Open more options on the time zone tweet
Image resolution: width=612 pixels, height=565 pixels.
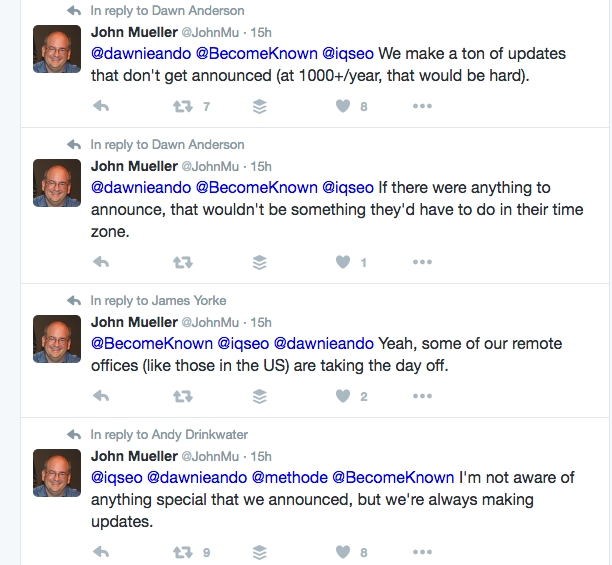coord(422,262)
